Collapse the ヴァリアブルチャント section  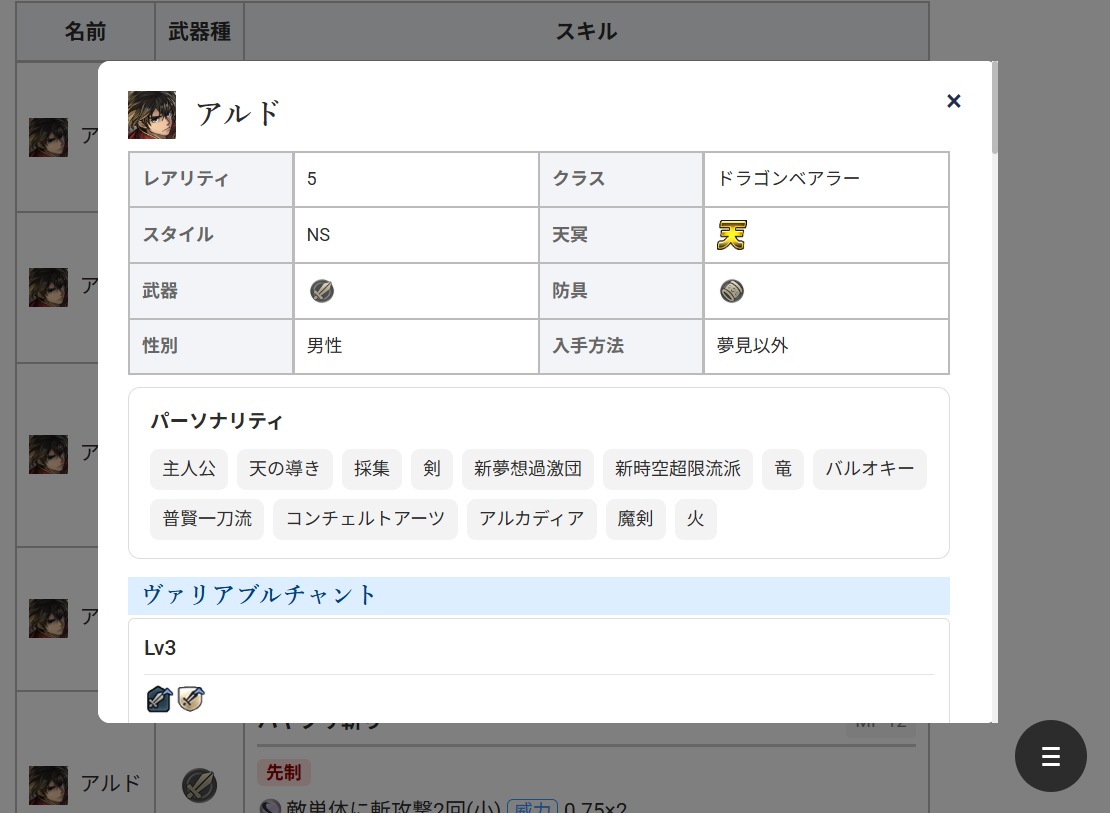click(x=540, y=595)
